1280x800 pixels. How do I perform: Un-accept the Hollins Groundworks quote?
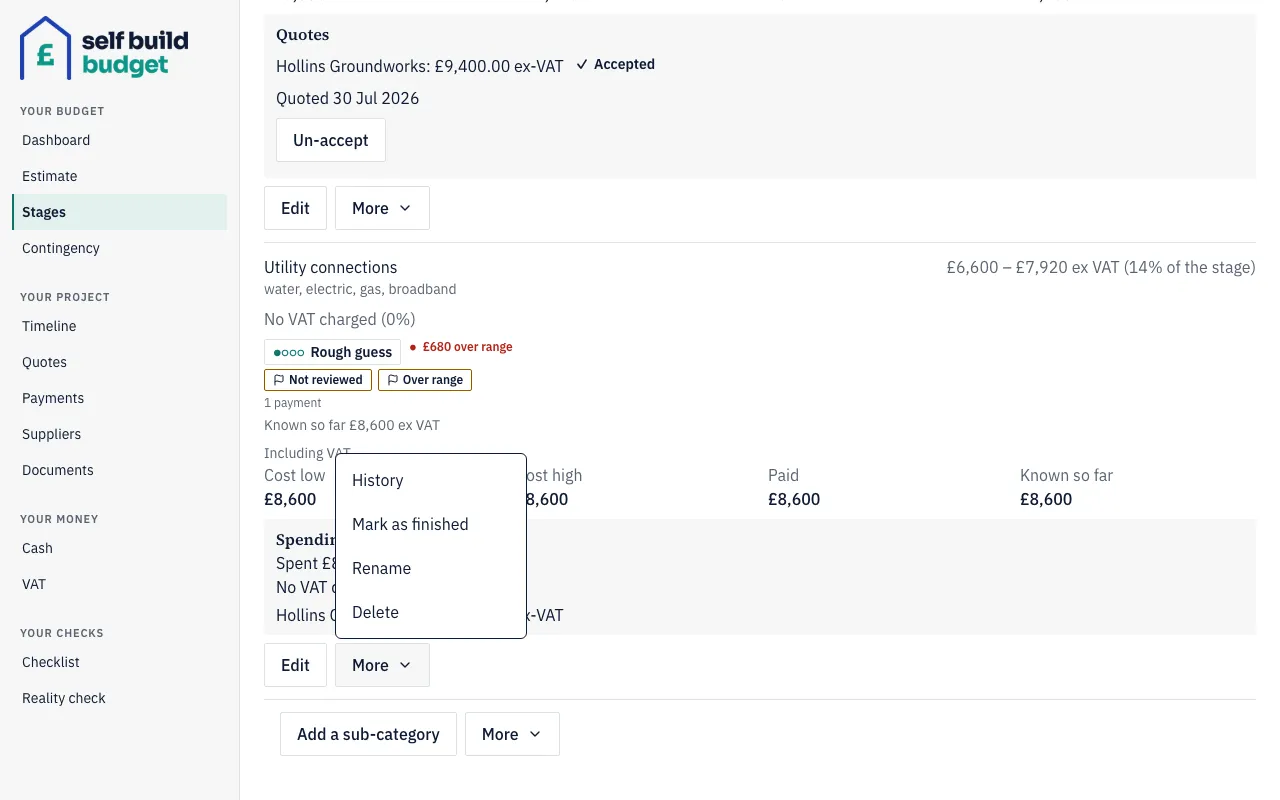pos(331,140)
